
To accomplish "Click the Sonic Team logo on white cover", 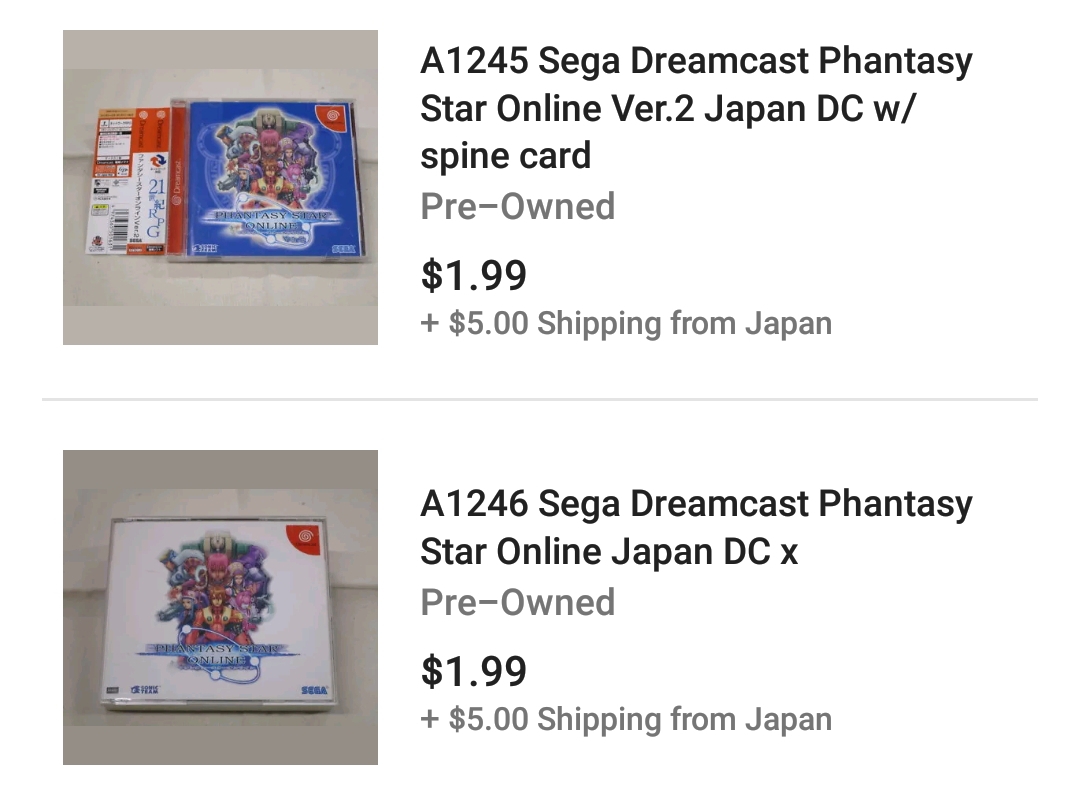I will 145,689.
